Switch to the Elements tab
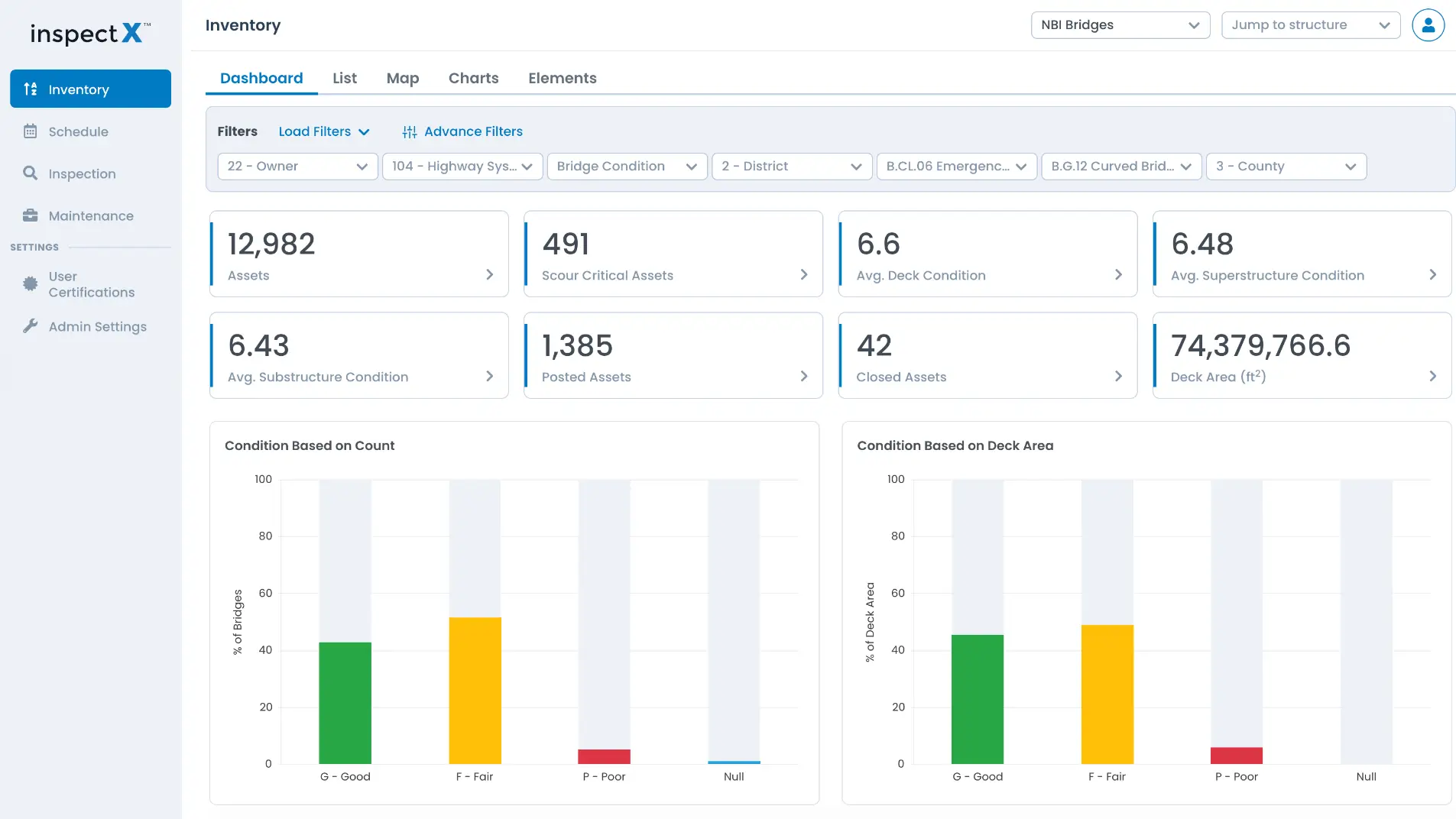This screenshot has height=819, width=1456. coord(563,78)
